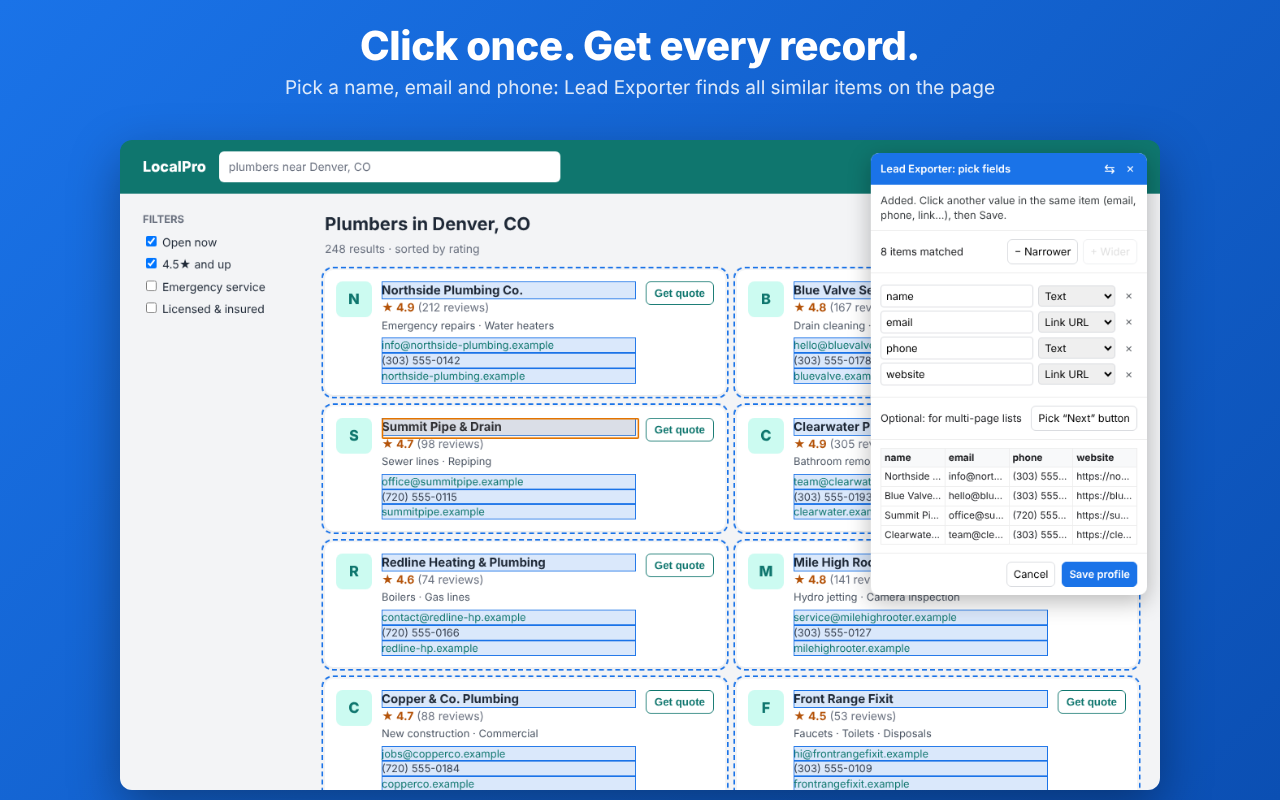The width and height of the screenshot is (1280, 800).
Task: Click the S avatar of Summit Pipe & Drain
Action: 354,436
